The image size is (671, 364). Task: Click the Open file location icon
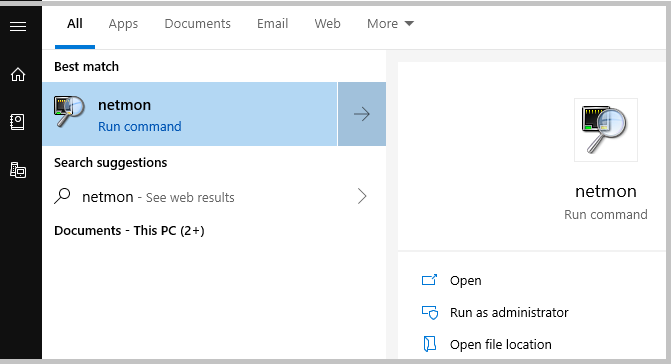coord(429,344)
